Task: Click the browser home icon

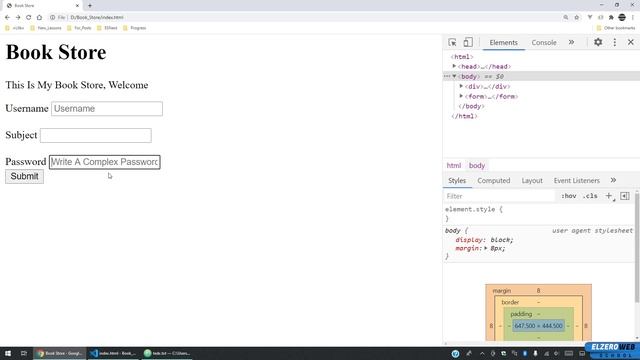Action: pos(39,18)
